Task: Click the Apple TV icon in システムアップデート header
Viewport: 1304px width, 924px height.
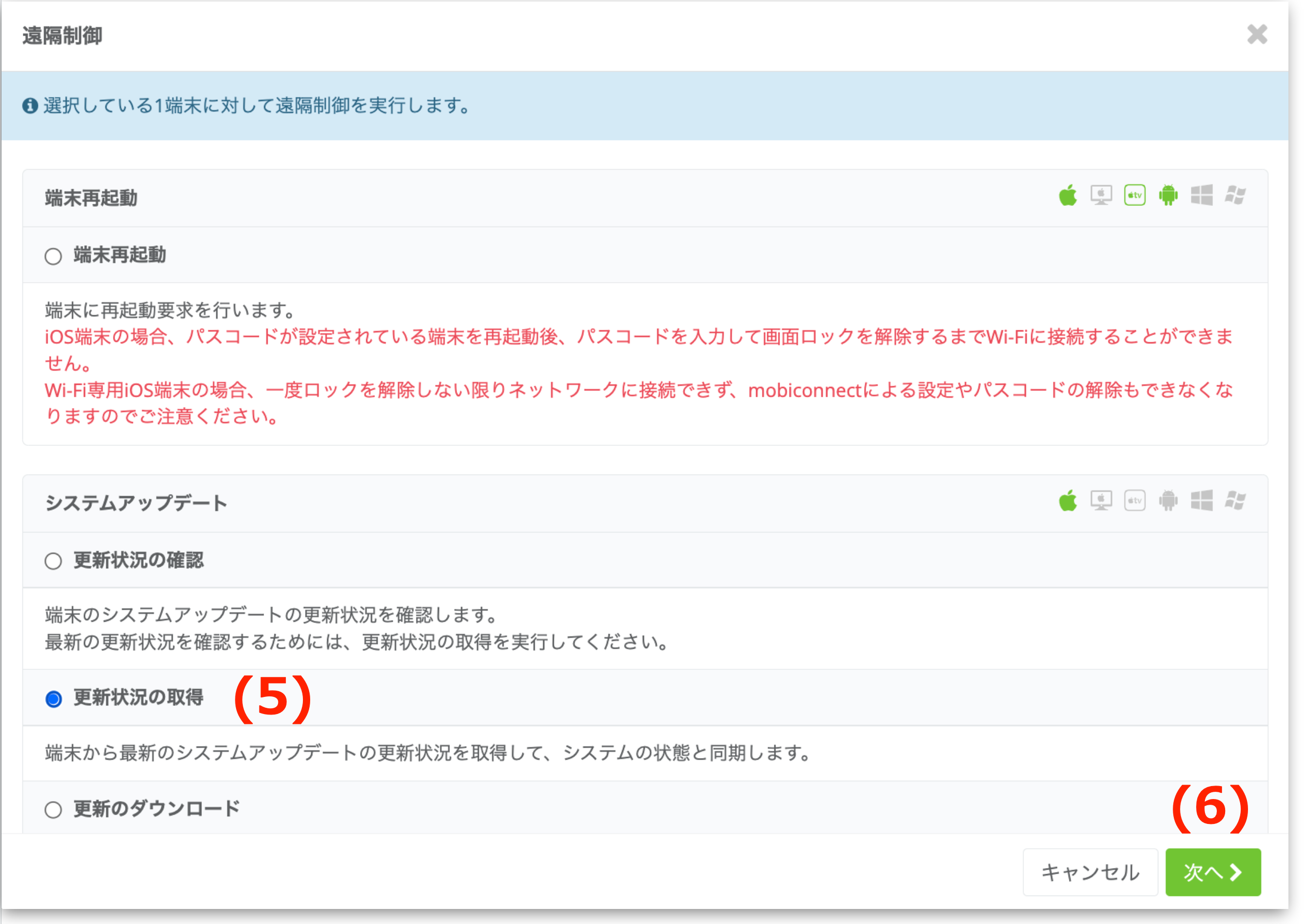Action: (1134, 501)
